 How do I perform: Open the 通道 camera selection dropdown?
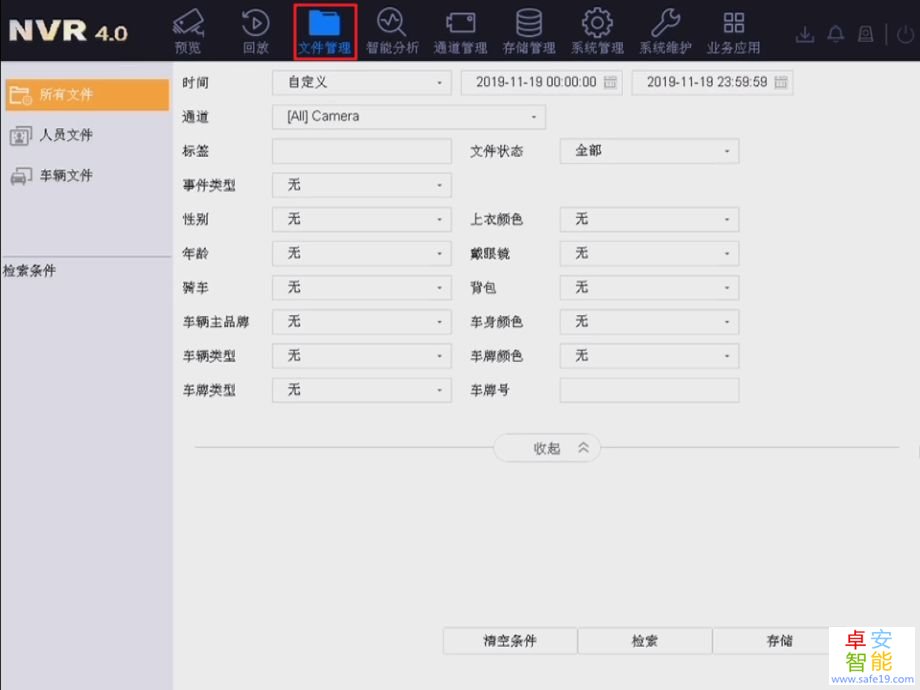pyautogui.click(x=409, y=116)
